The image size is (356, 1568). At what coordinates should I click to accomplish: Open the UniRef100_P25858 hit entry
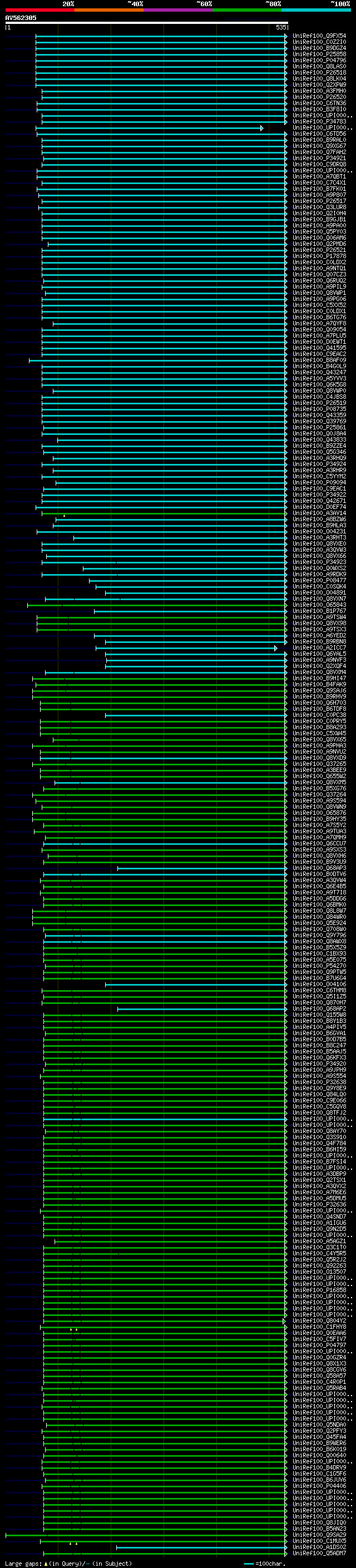(x=319, y=54)
